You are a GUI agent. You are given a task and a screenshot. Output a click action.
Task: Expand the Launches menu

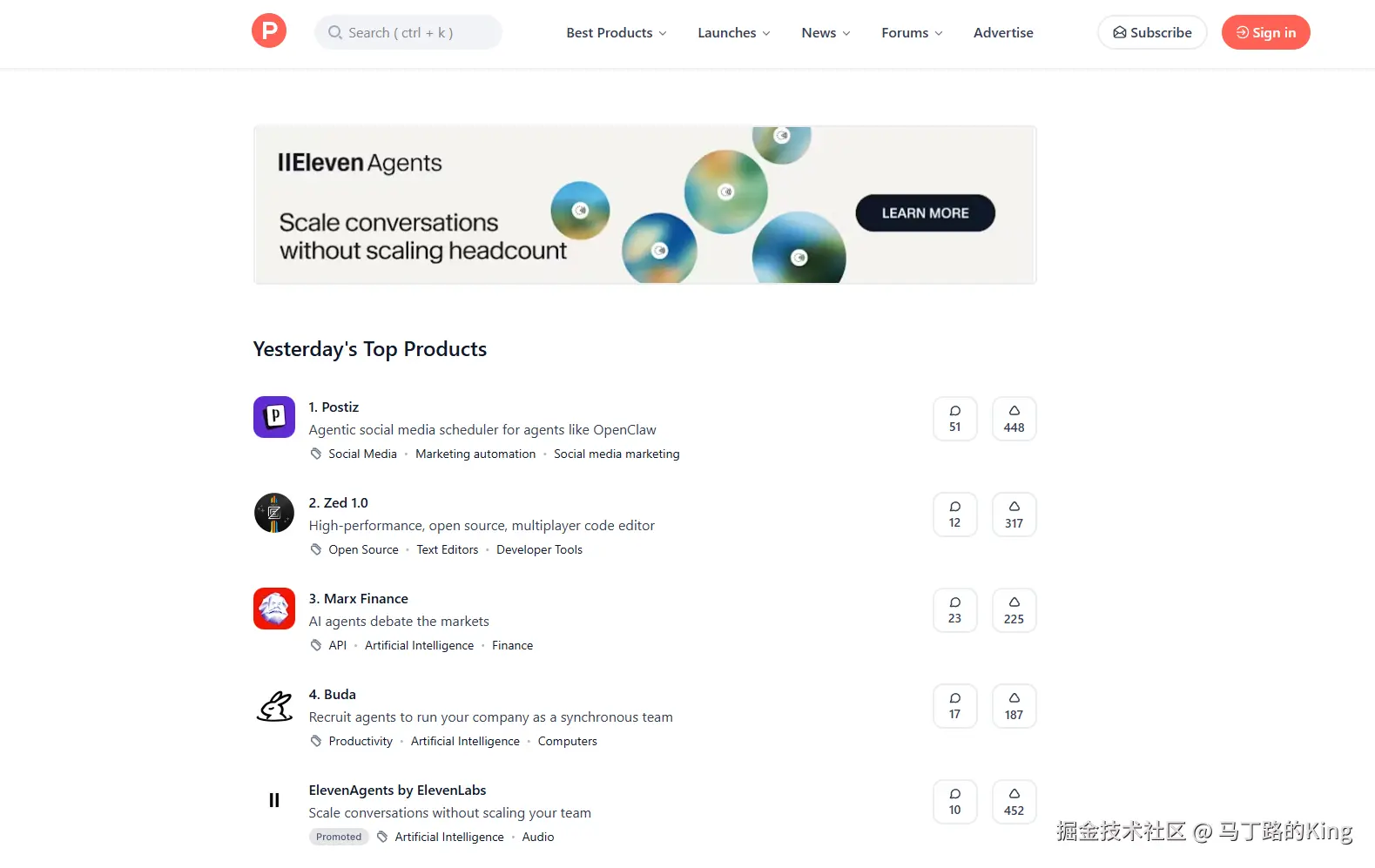(x=734, y=32)
